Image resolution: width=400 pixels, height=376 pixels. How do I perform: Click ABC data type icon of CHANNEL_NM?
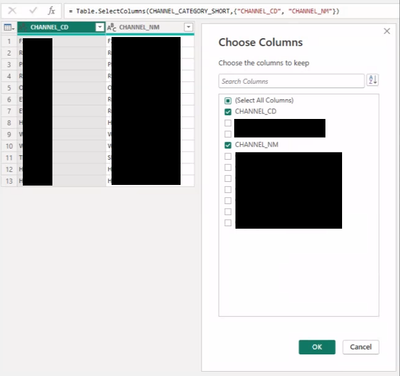[112, 28]
